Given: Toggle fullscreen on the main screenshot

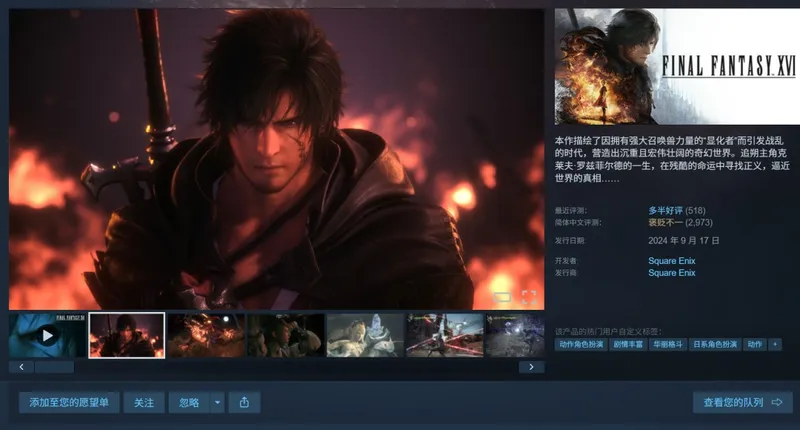Looking at the screenshot, I should [529, 297].
